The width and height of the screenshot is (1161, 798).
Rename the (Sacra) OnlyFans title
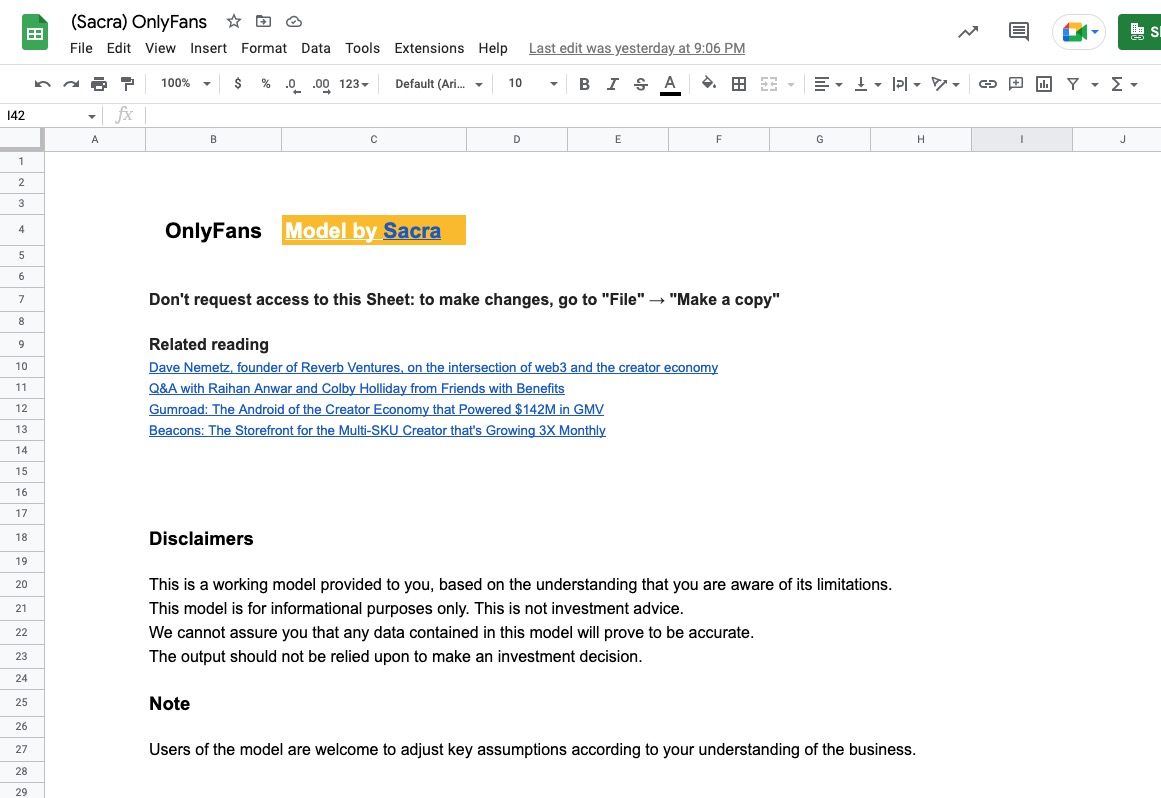click(x=138, y=21)
